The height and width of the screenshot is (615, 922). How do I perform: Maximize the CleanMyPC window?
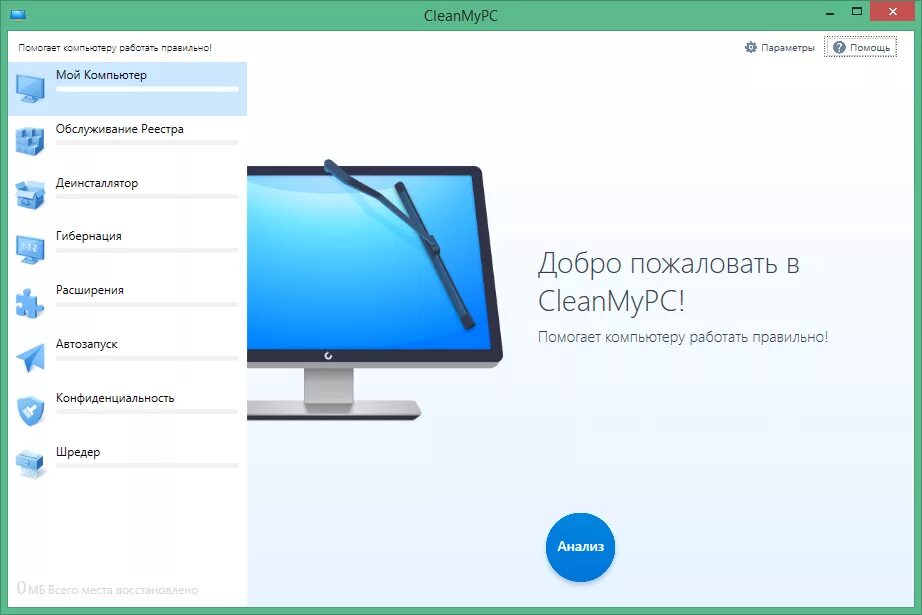click(x=857, y=12)
